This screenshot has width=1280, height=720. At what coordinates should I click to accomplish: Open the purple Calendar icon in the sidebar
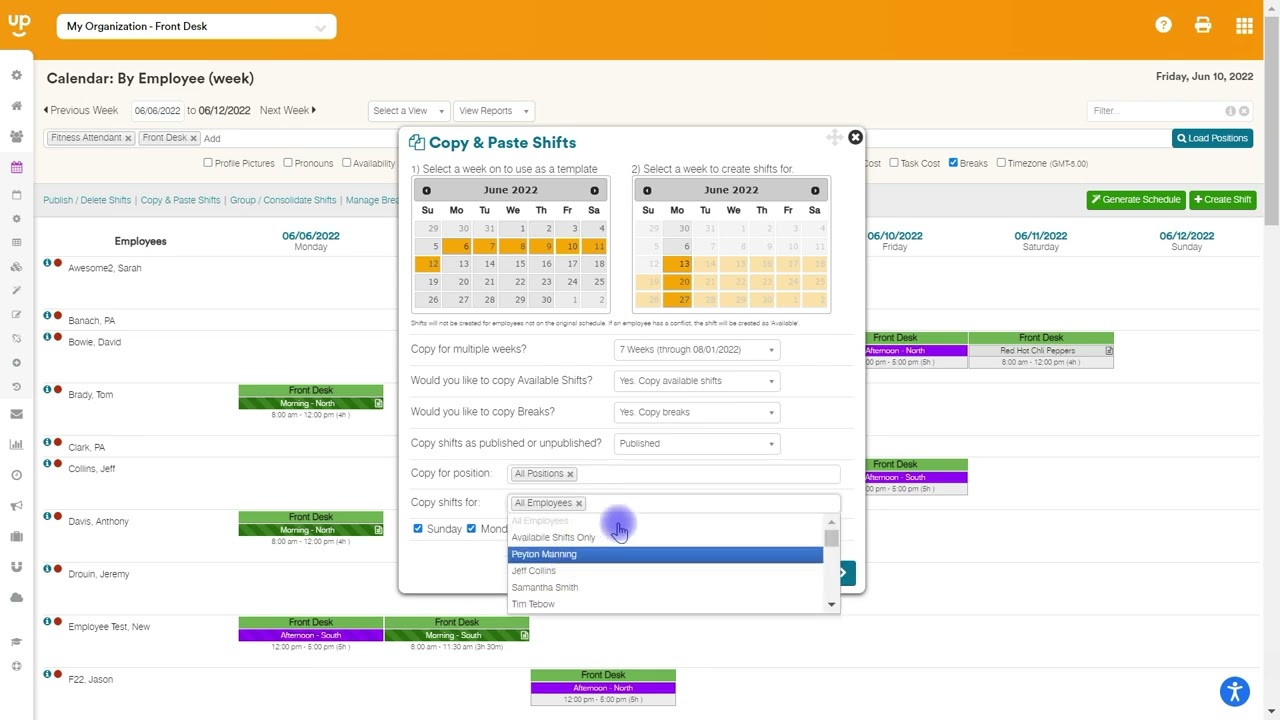click(x=16, y=168)
